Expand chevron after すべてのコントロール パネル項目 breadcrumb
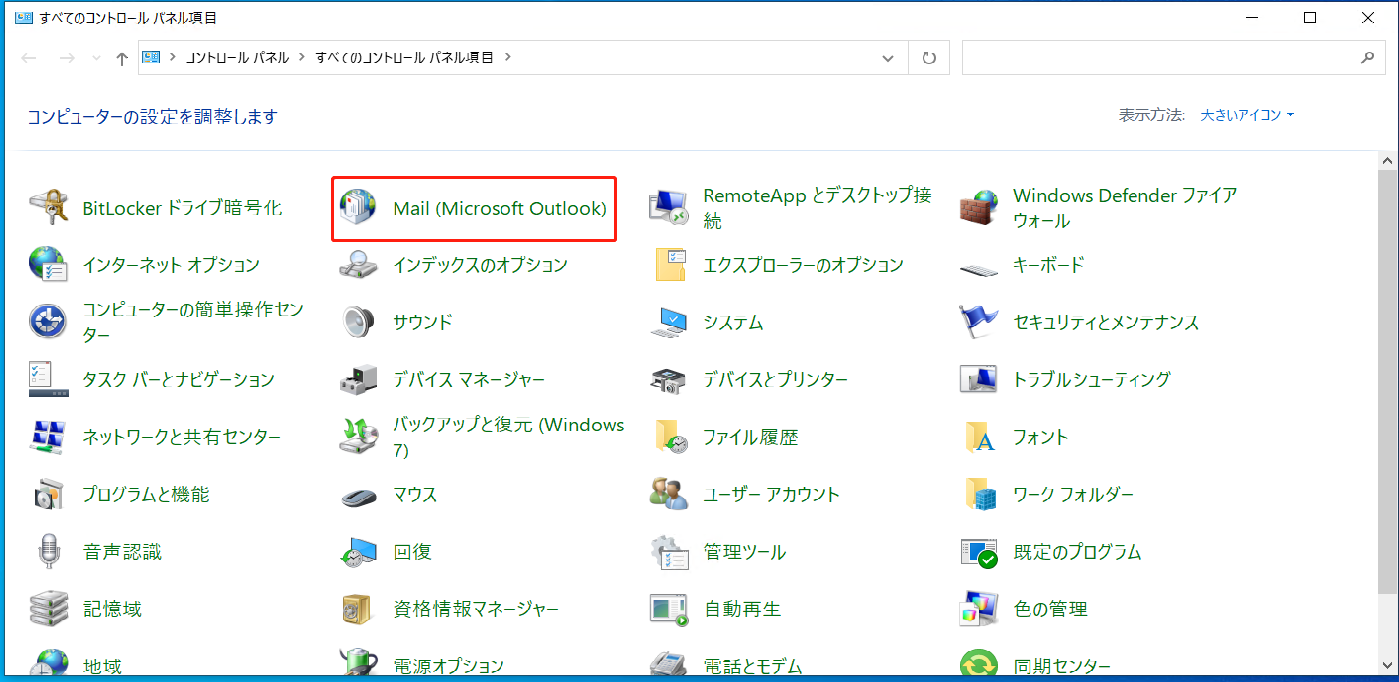Viewport: 1399px width, 682px height. coord(508,58)
